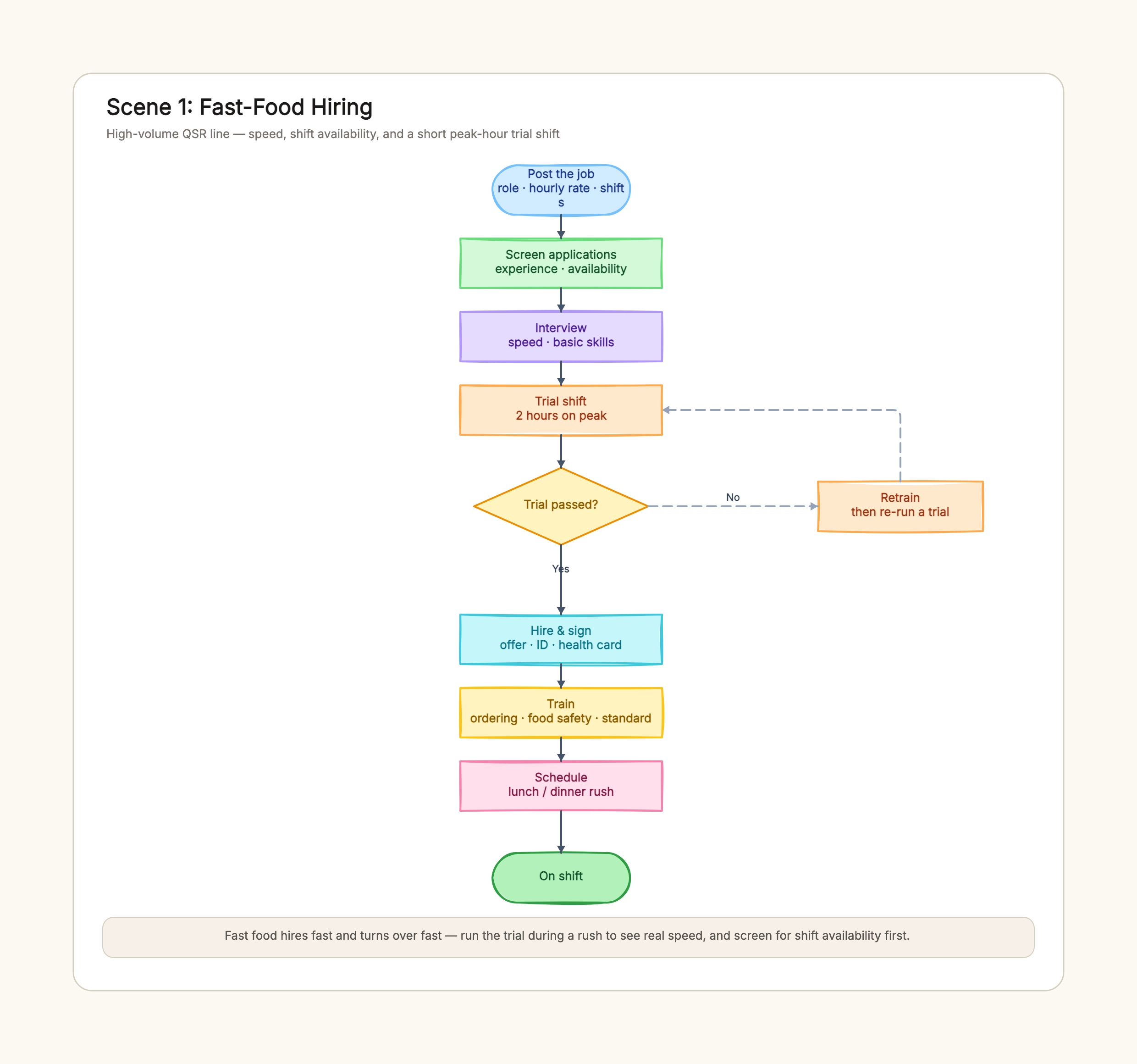Click the arrow between Interview and Trial shift

pyautogui.click(x=561, y=373)
